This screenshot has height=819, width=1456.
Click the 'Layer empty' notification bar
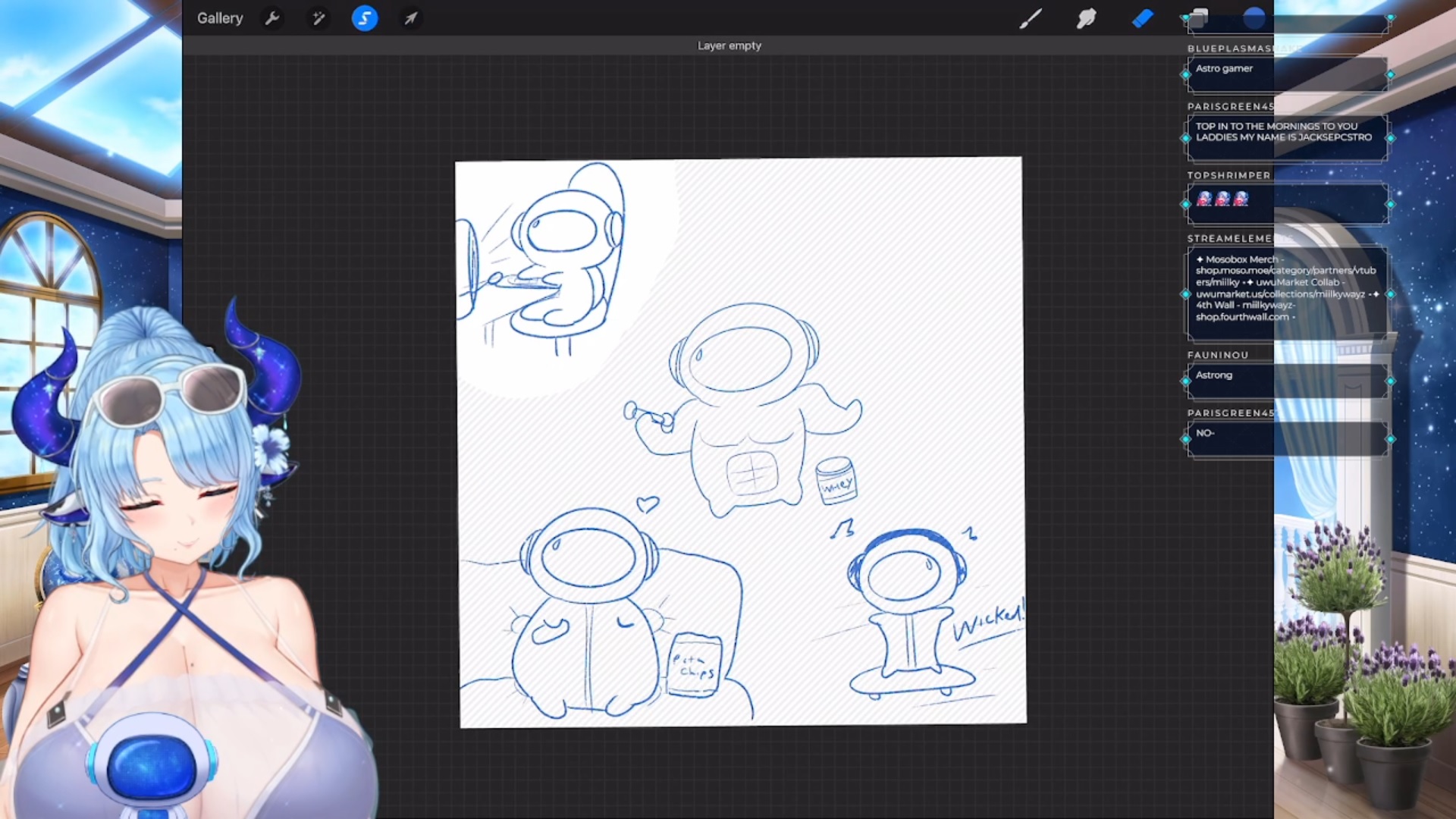[x=729, y=45]
